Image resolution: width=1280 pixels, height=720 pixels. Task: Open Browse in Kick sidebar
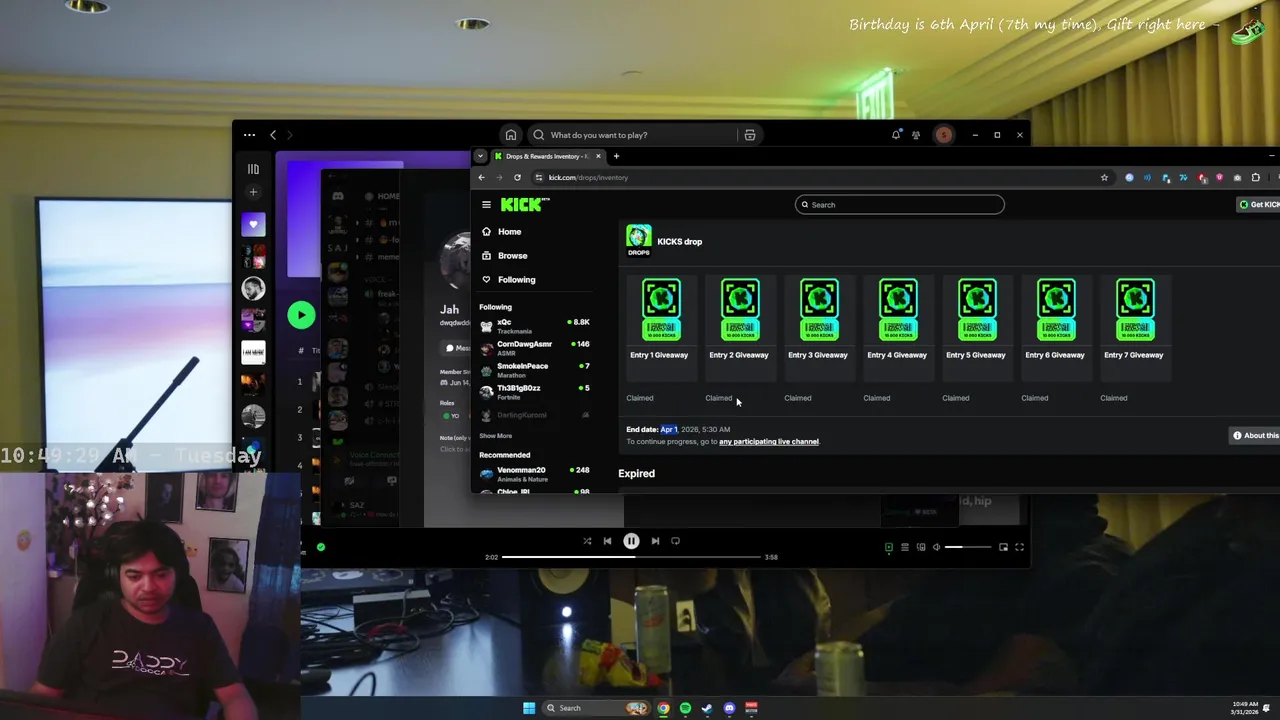pyautogui.click(x=512, y=256)
